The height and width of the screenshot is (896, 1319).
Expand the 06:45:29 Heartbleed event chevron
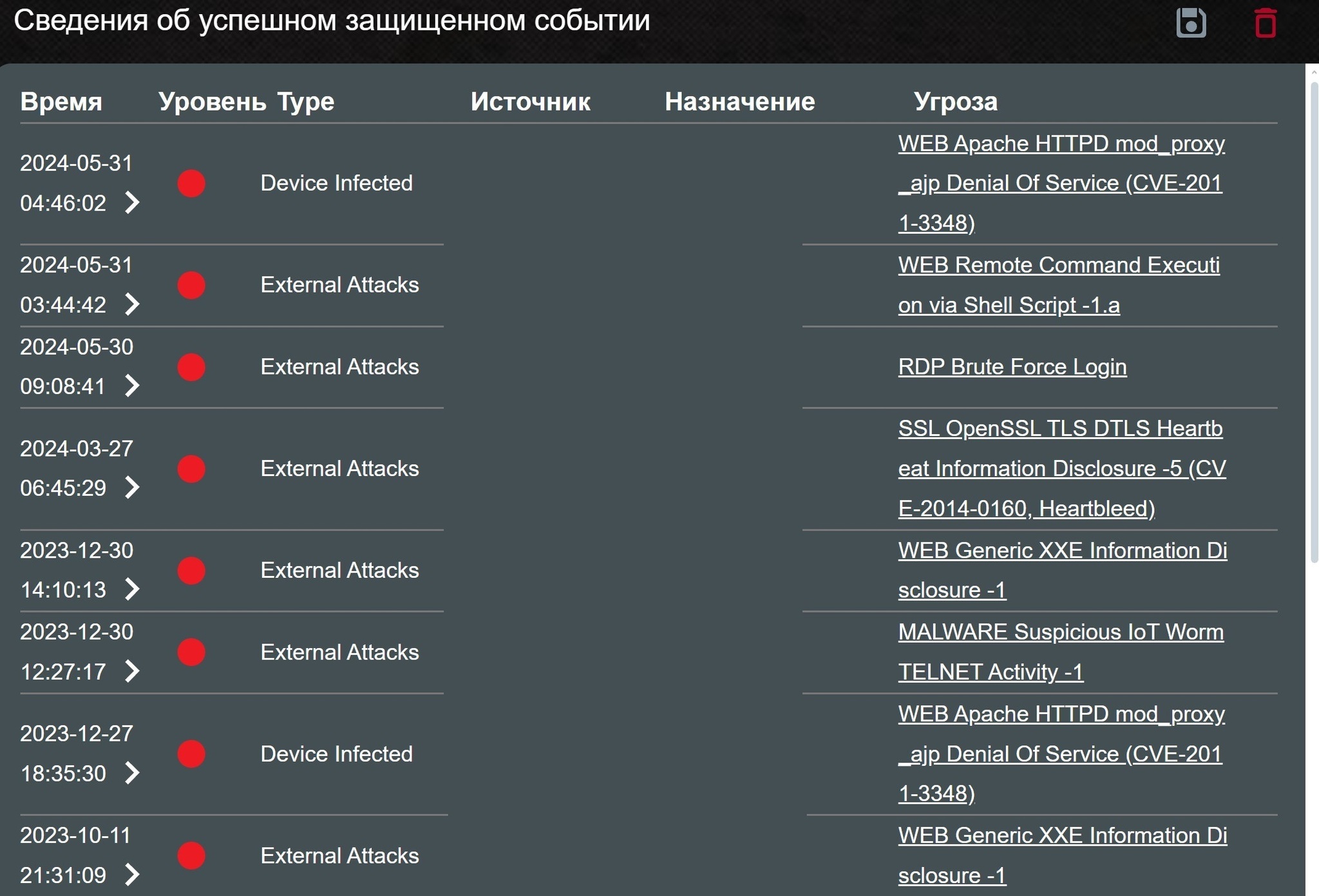click(132, 488)
